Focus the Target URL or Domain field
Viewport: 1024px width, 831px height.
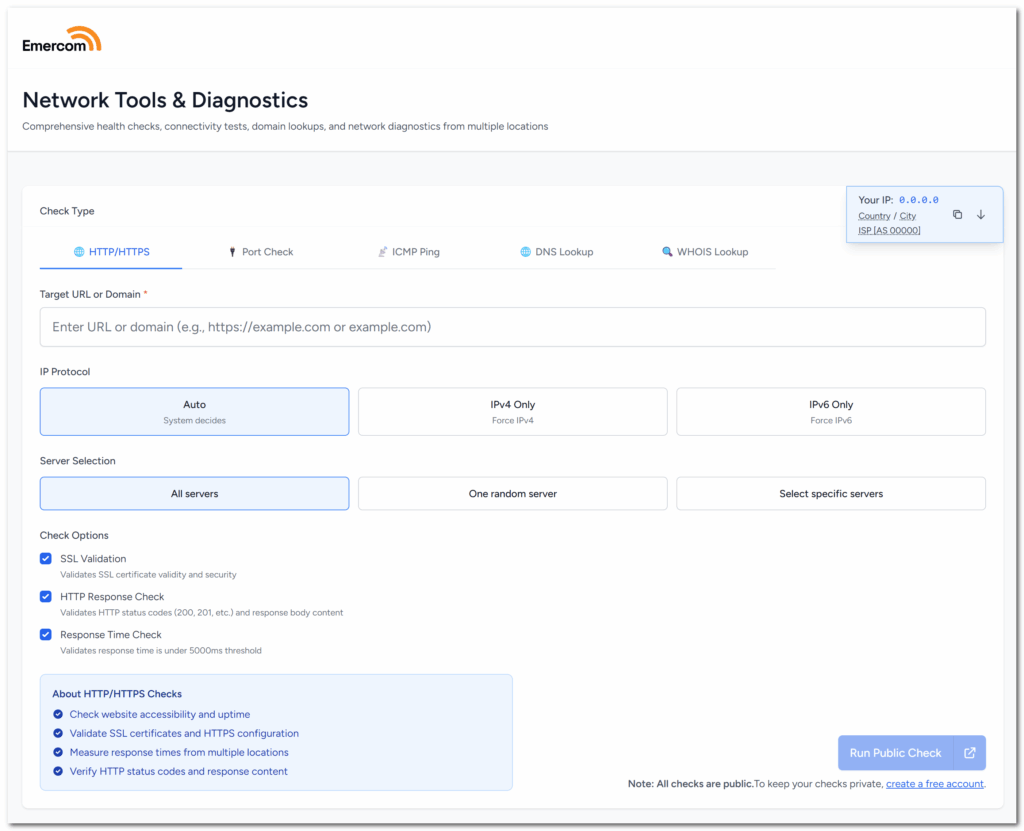tap(512, 327)
